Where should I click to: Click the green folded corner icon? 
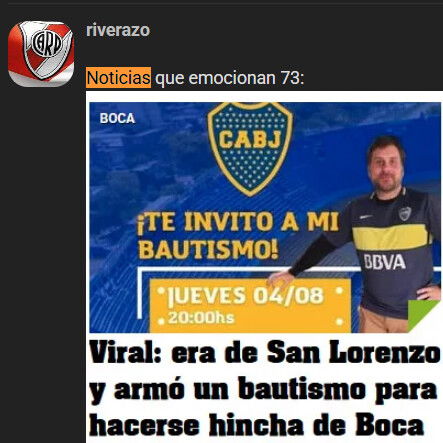(x=423, y=315)
